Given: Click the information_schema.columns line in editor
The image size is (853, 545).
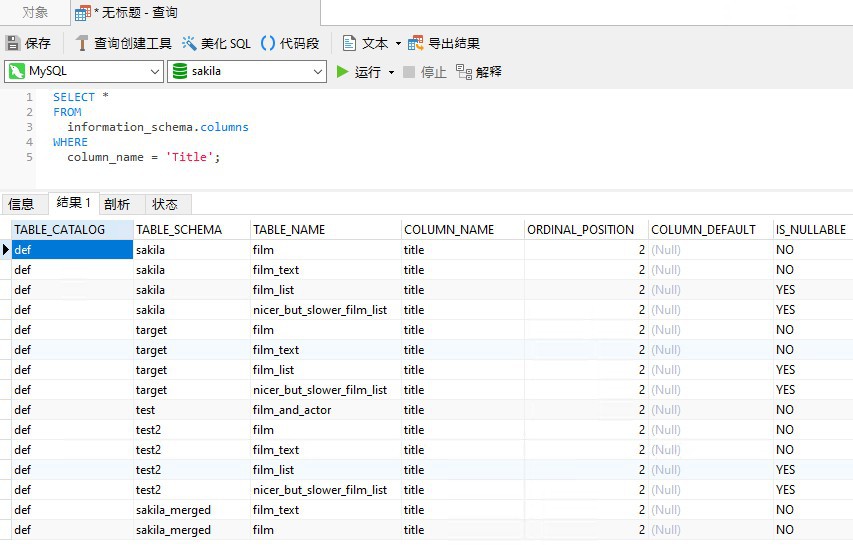Looking at the screenshot, I should [x=158, y=127].
